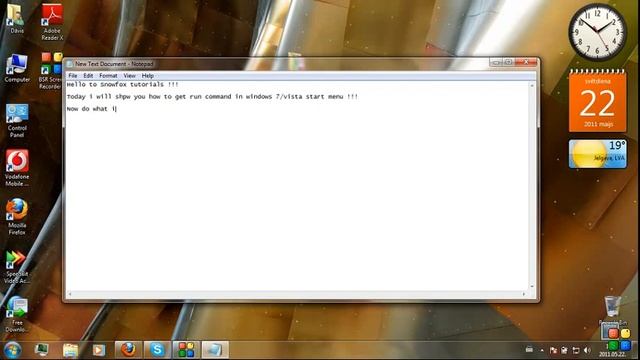
Task: Open the network tray icon
Action: (x=576, y=350)
